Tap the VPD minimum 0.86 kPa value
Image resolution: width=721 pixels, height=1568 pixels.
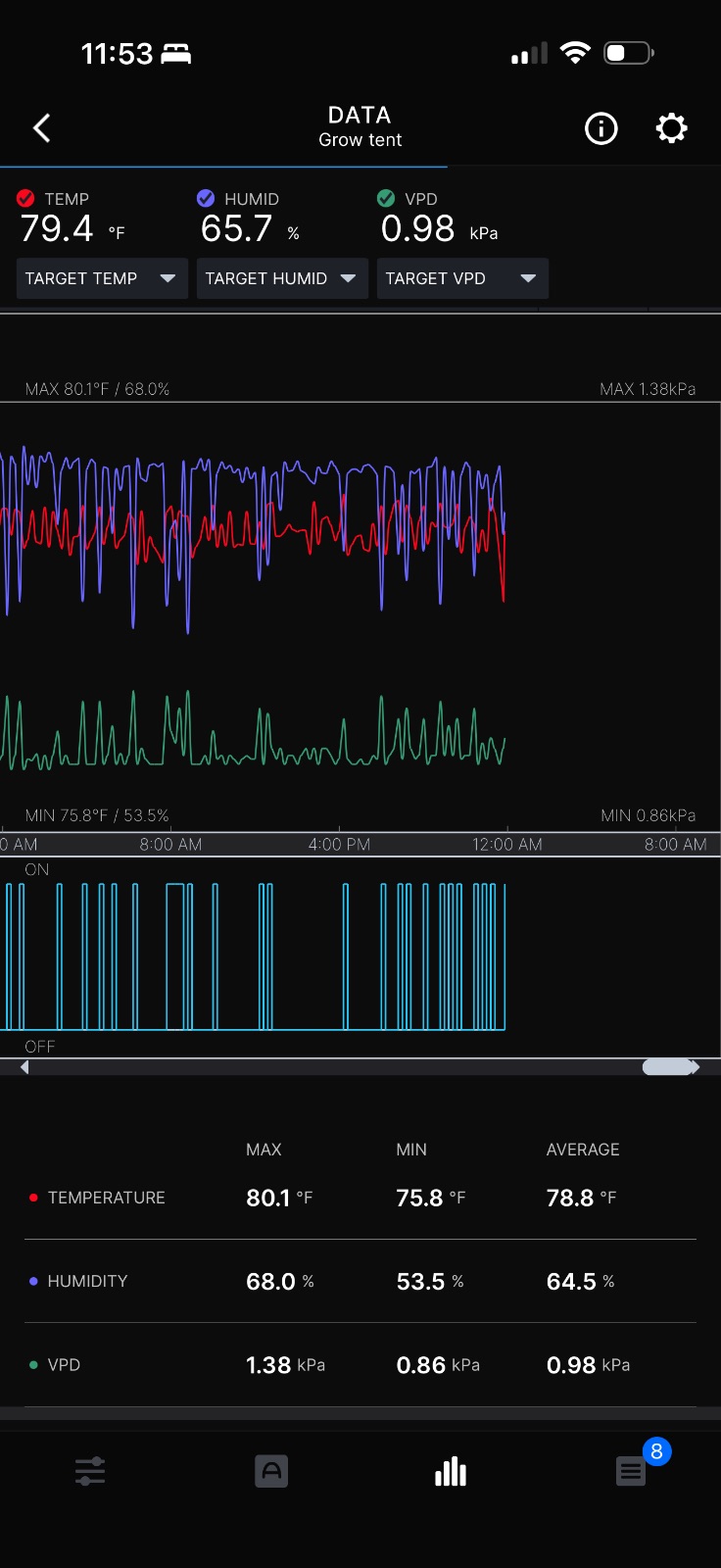pyautogui.click(x=438, y=1365)
